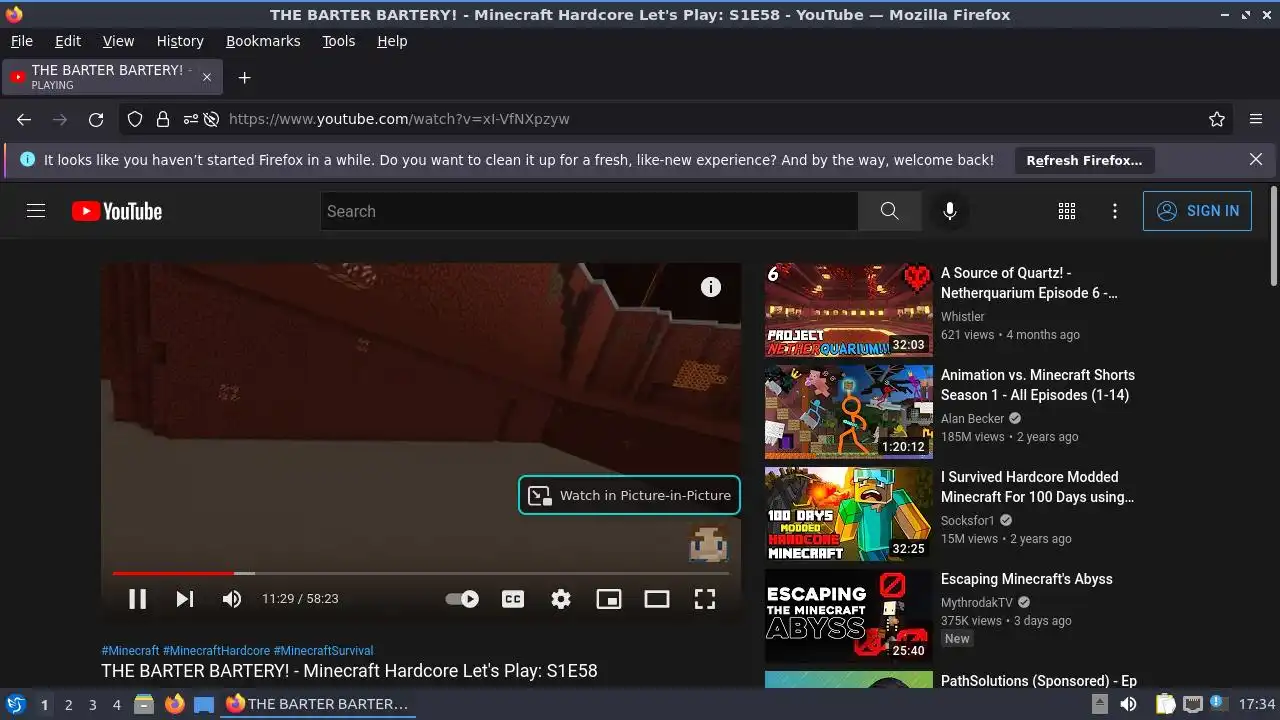This screenshot has height=720, width=1280.
Task: Click the SIGN IN button
Action: (x=1197, y=211)
